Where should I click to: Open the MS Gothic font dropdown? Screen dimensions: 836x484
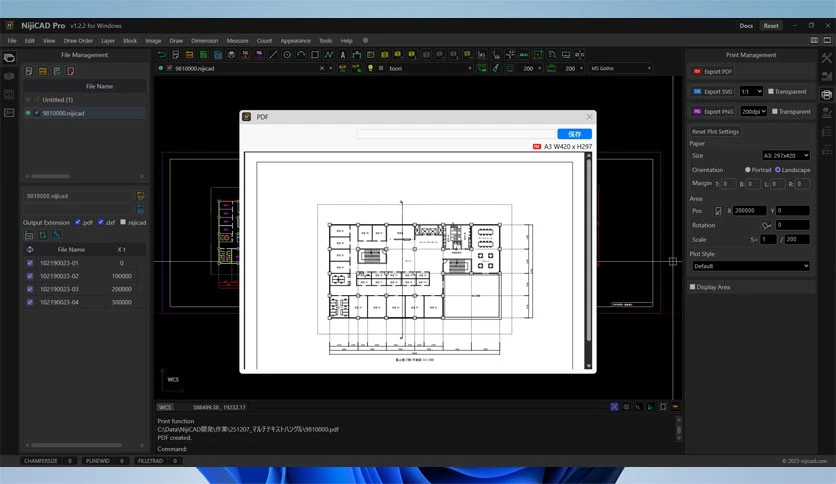coord(621,68)
